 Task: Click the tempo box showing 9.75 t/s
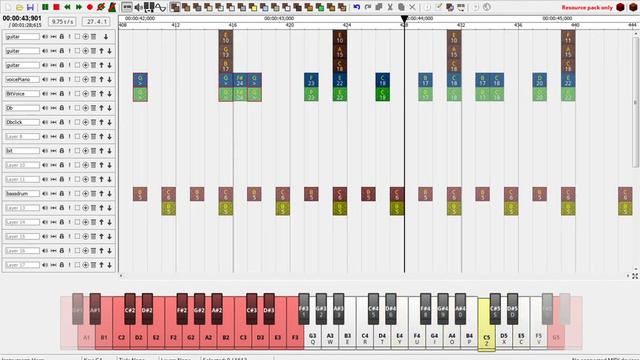[x=62, y=21]
